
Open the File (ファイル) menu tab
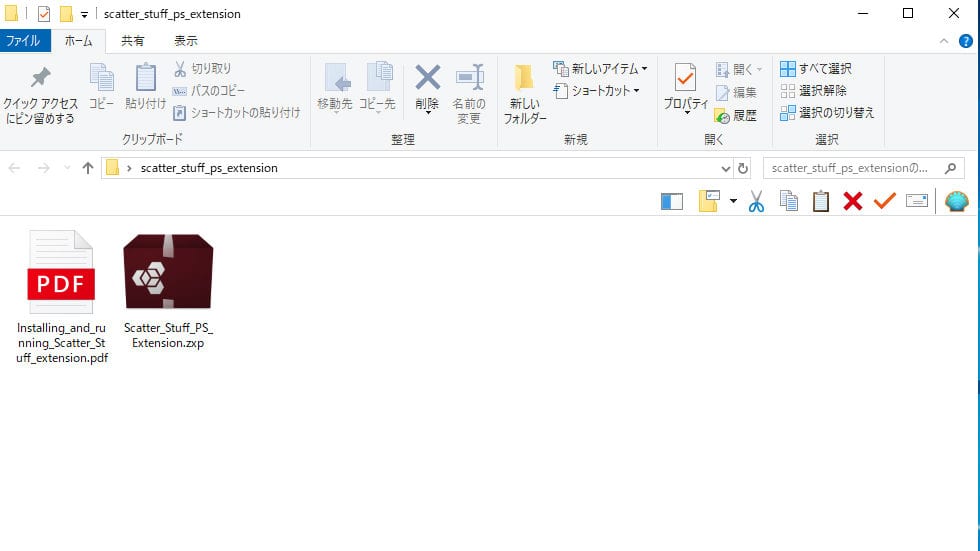coord(25,41)
